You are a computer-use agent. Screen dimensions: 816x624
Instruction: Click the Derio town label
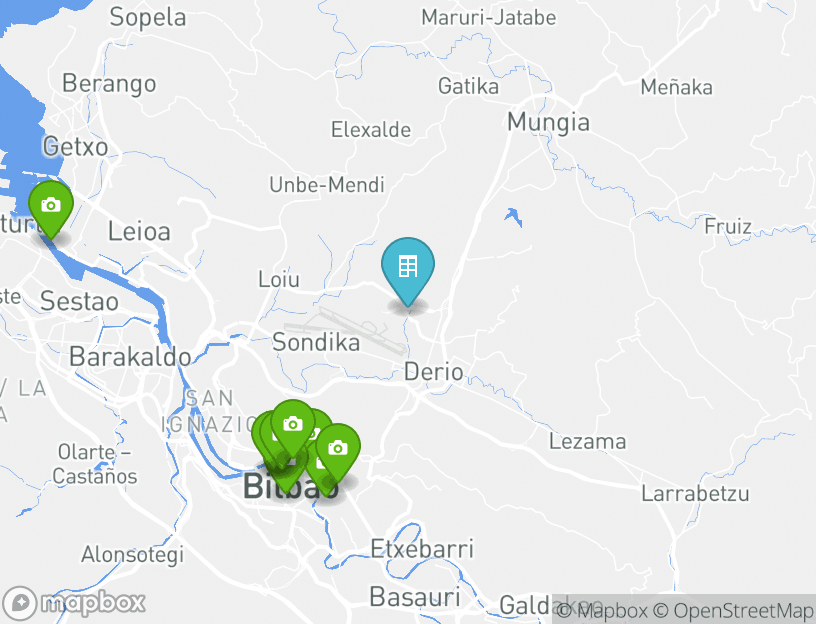tap(434, 372)
